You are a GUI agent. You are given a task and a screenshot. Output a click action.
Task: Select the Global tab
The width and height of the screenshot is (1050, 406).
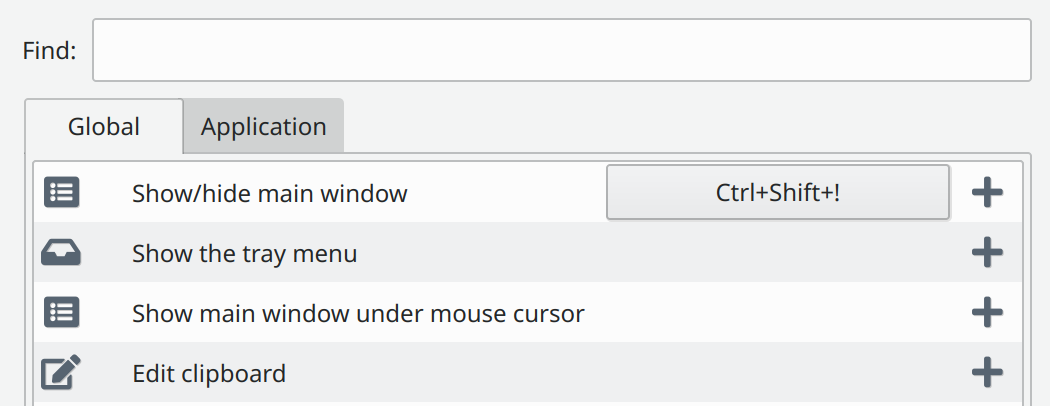104,127
